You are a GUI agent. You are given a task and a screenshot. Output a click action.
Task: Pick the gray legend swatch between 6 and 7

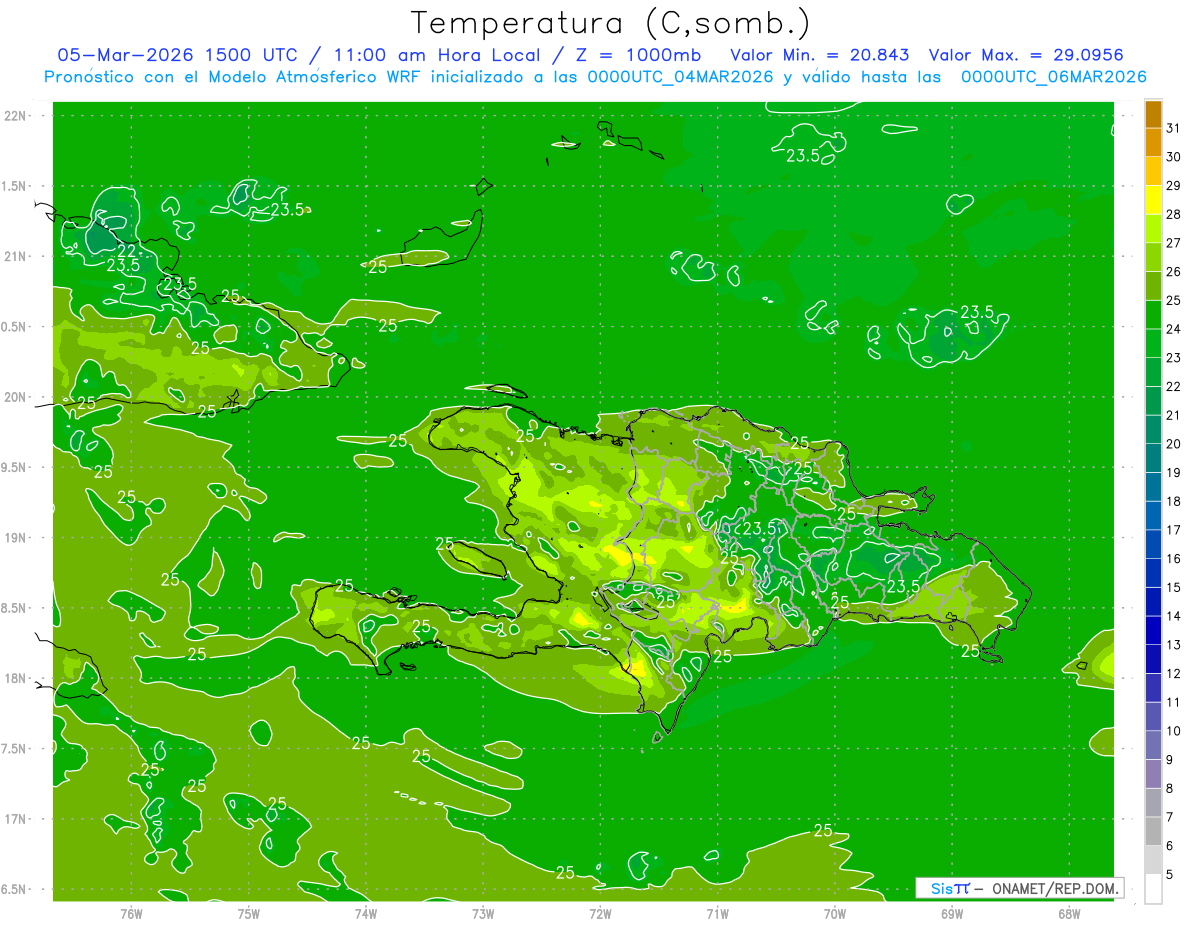point(1153,831)
